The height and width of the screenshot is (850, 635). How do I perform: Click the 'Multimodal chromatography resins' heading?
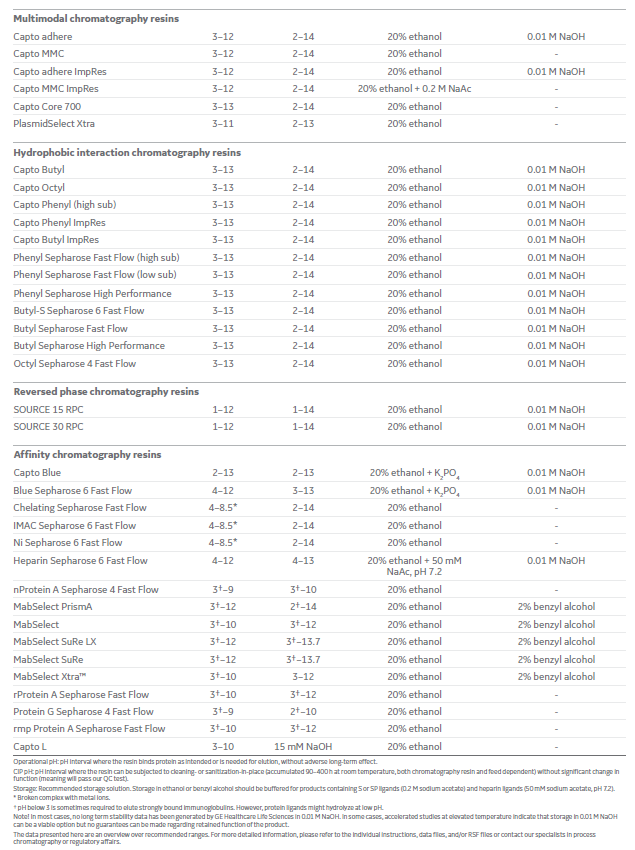coord(96,18)
